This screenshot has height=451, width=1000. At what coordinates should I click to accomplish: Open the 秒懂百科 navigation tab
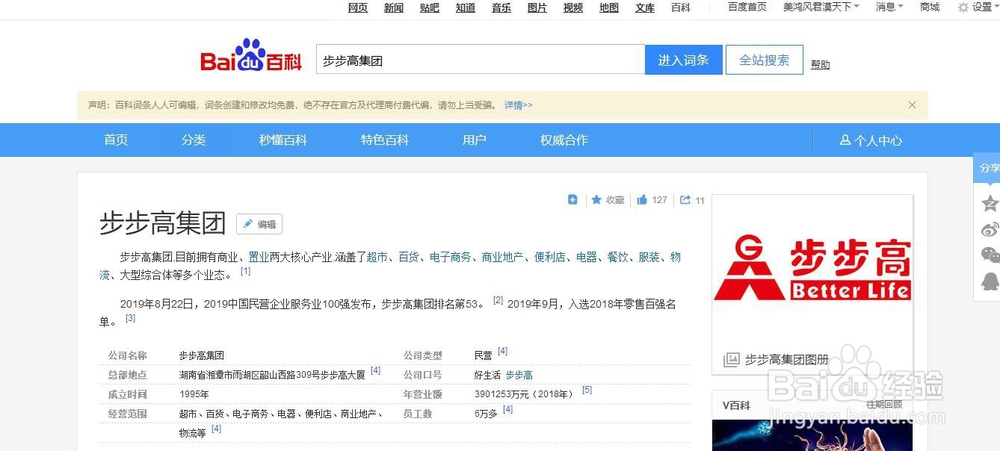click(x=283, y=140)
